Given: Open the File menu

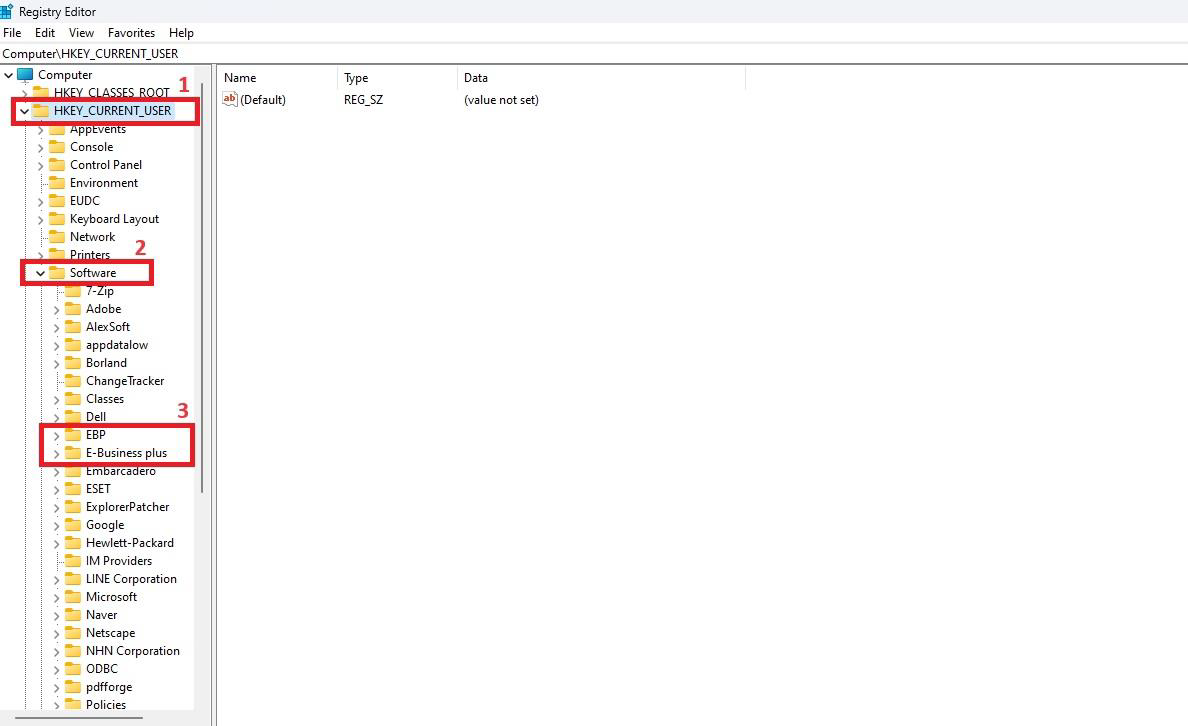Looking at the screenshot, I should (12, 33).
